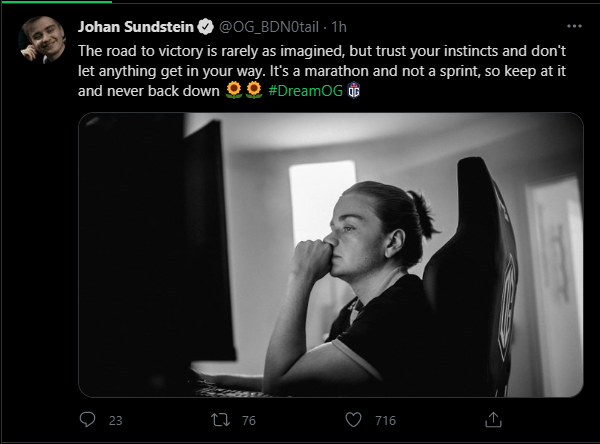Open the three-dot more options menu
The width and height of the screenshot is (600, 444).
pos(573,25)
